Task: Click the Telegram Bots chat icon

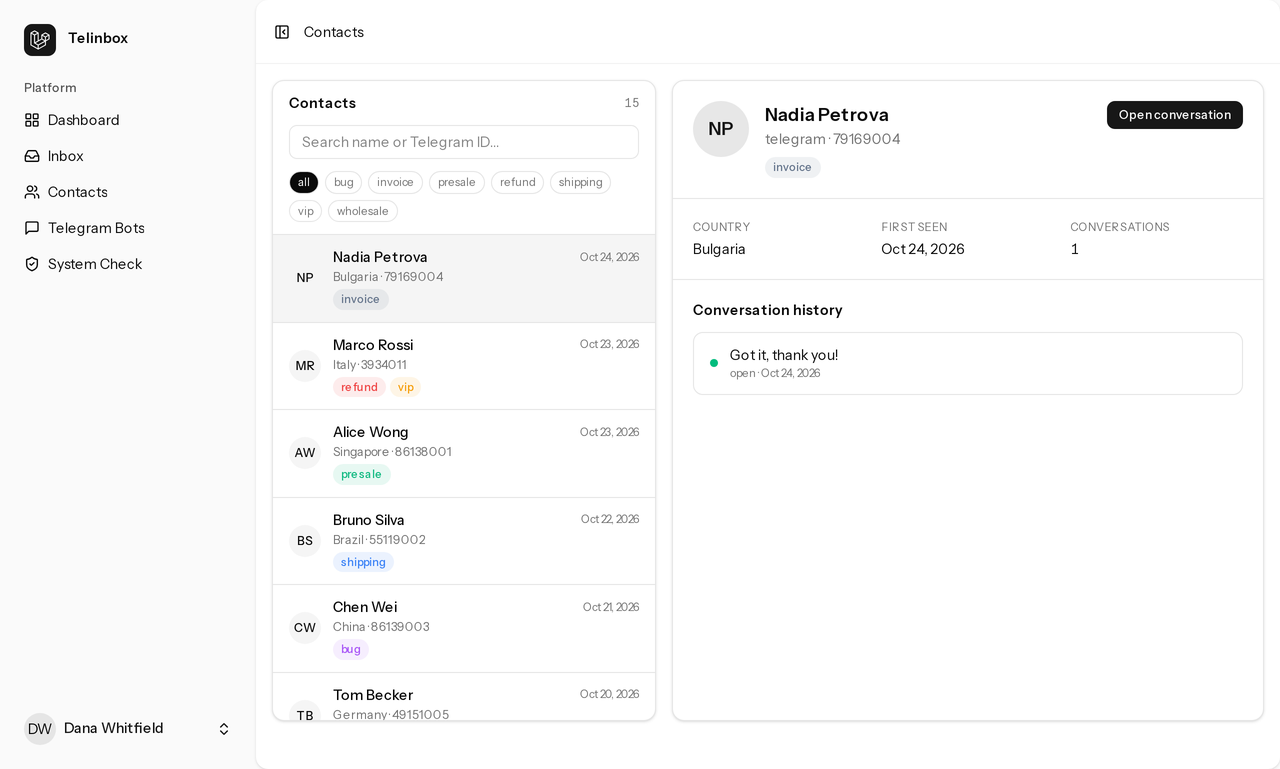Action: pyautogui.click(x=32, y=228)
